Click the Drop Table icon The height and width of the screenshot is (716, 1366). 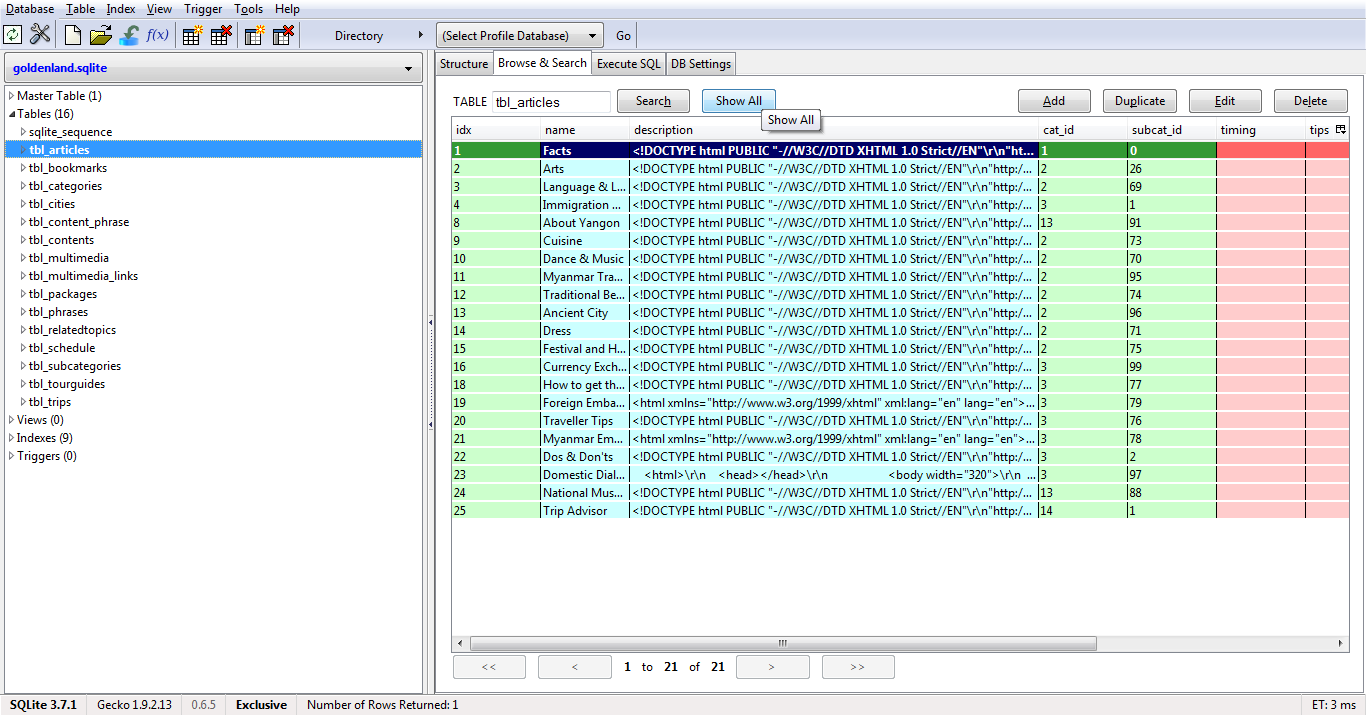[x=219, y=34]
